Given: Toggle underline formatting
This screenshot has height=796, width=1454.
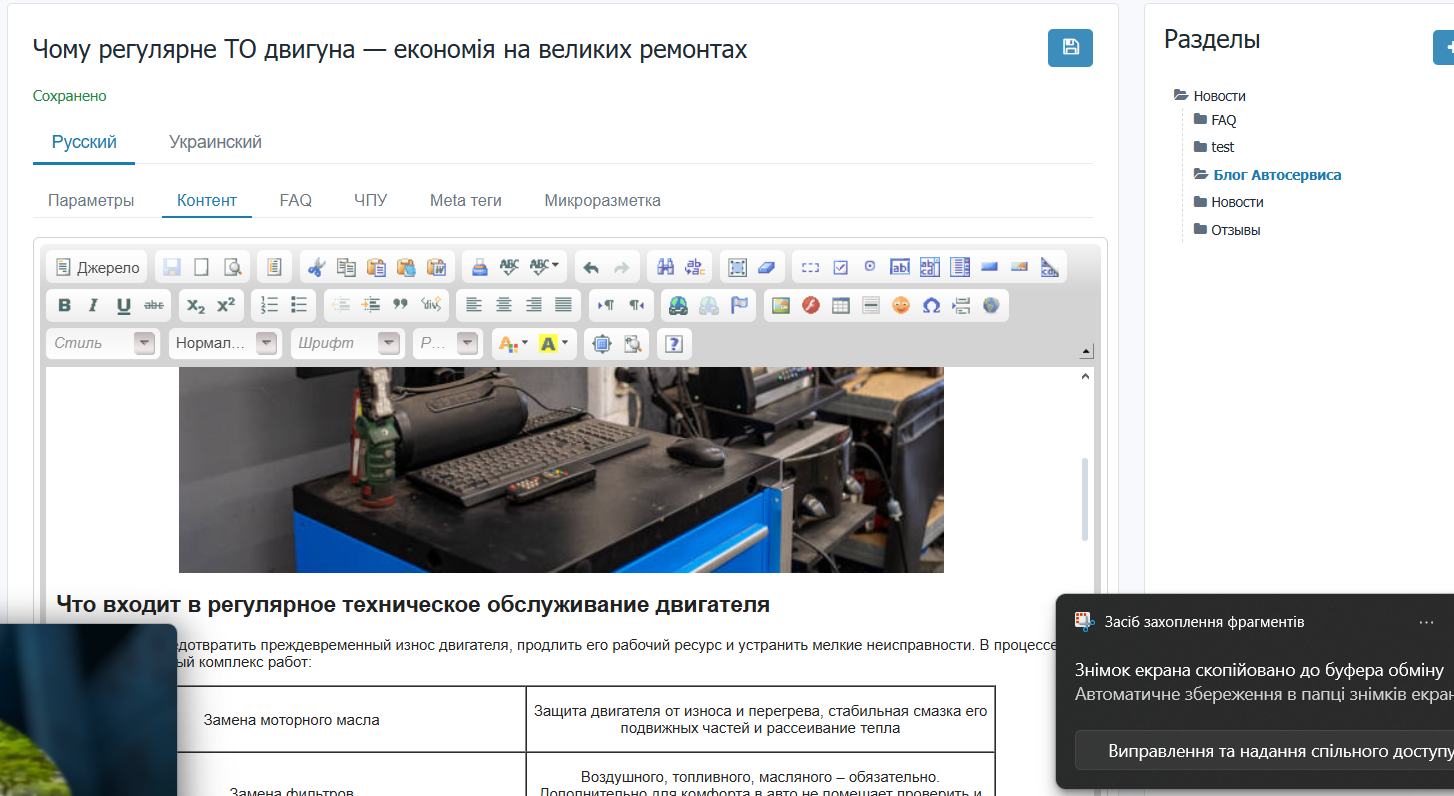Looking at the screenshot, I should pyautogui.click(x=124, y=305).
